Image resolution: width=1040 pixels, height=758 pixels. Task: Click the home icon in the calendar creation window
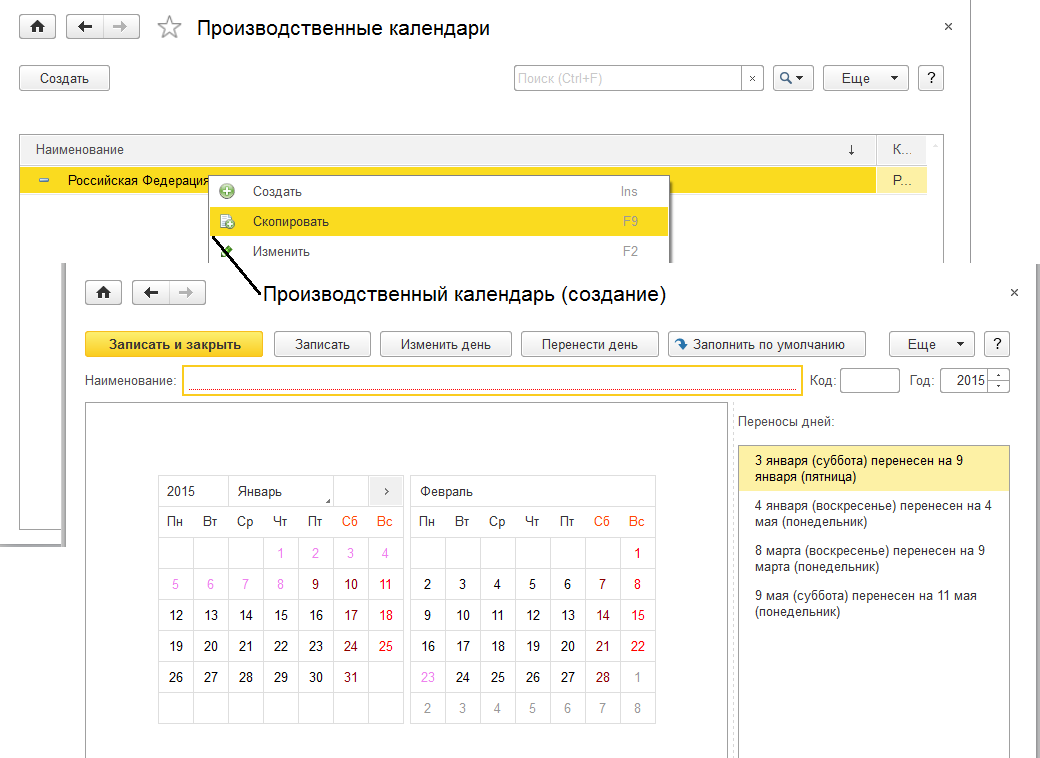point(103,292)
